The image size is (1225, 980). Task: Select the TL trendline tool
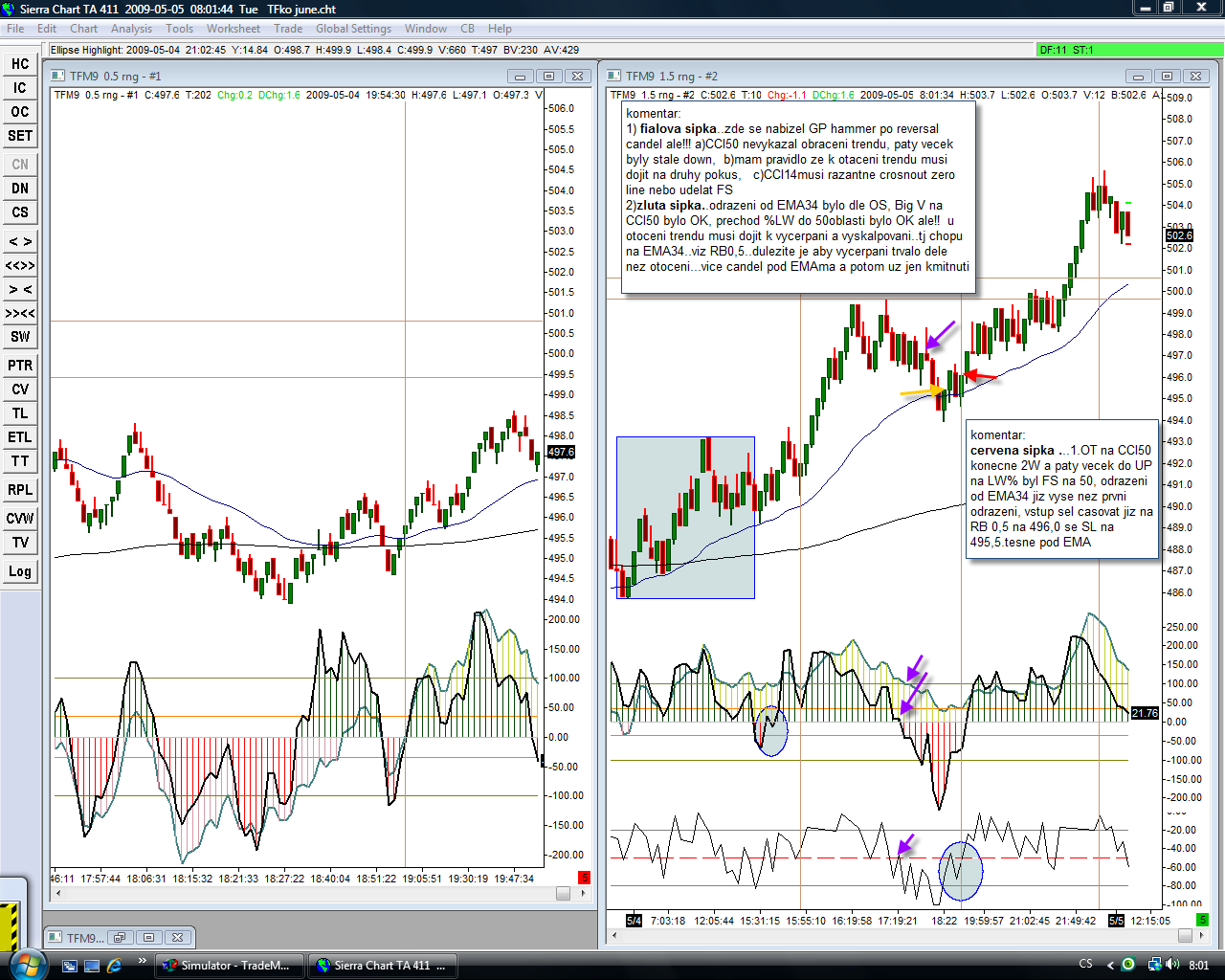pos(20,413)
